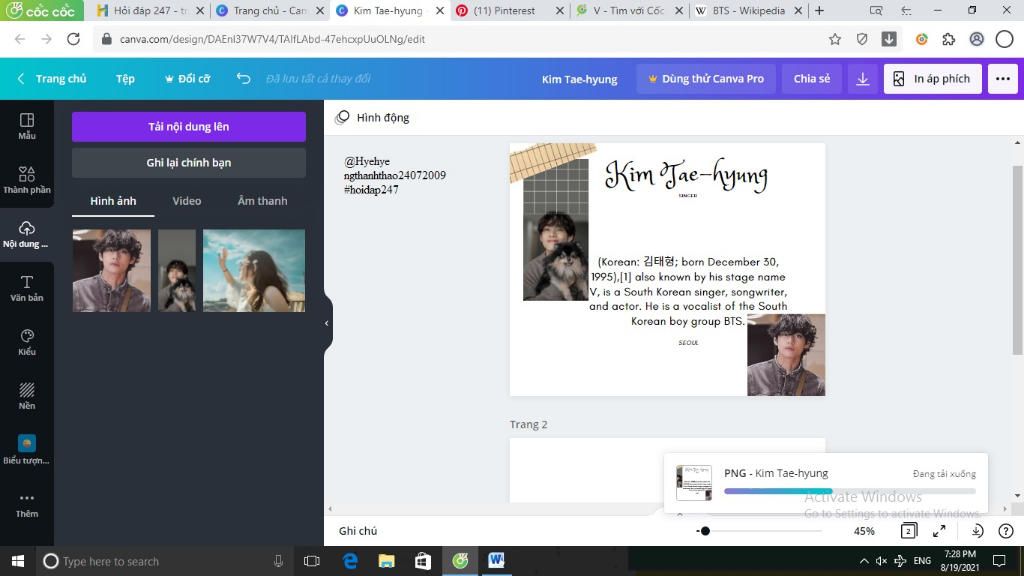The height and width of the screenshot is (576, 1024).
Task: Click the canvas vertical scrollbar
Action: tap(1017, 261)
